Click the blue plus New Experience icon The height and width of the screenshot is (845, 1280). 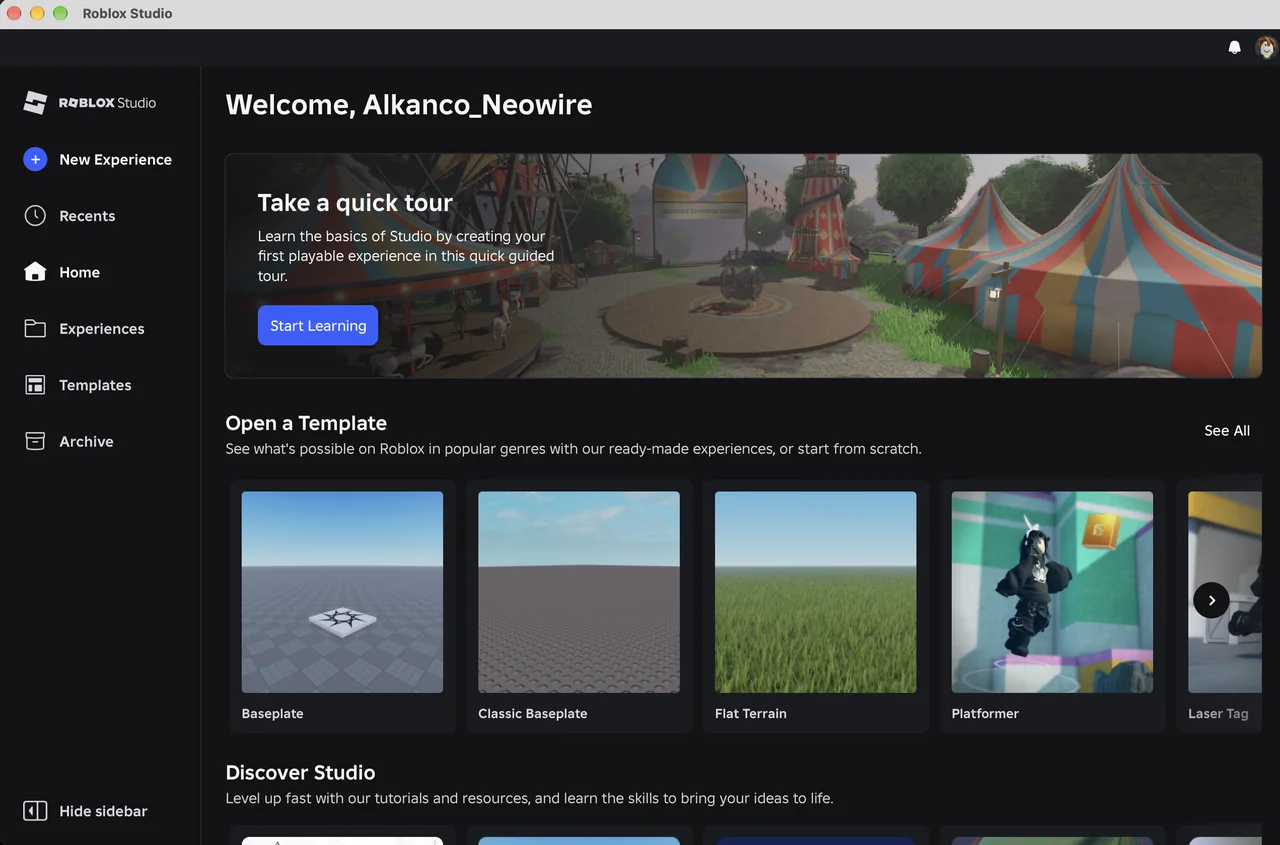(35, 159)
